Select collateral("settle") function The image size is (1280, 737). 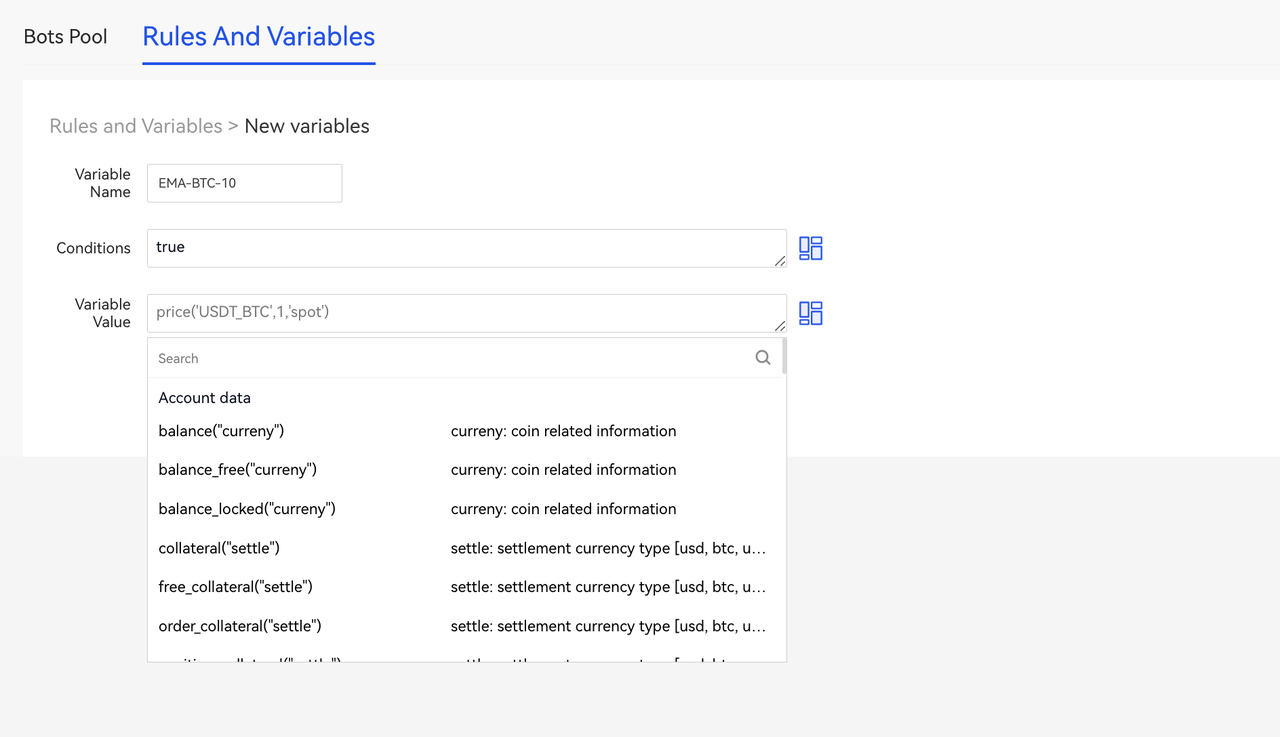[219, 548]
